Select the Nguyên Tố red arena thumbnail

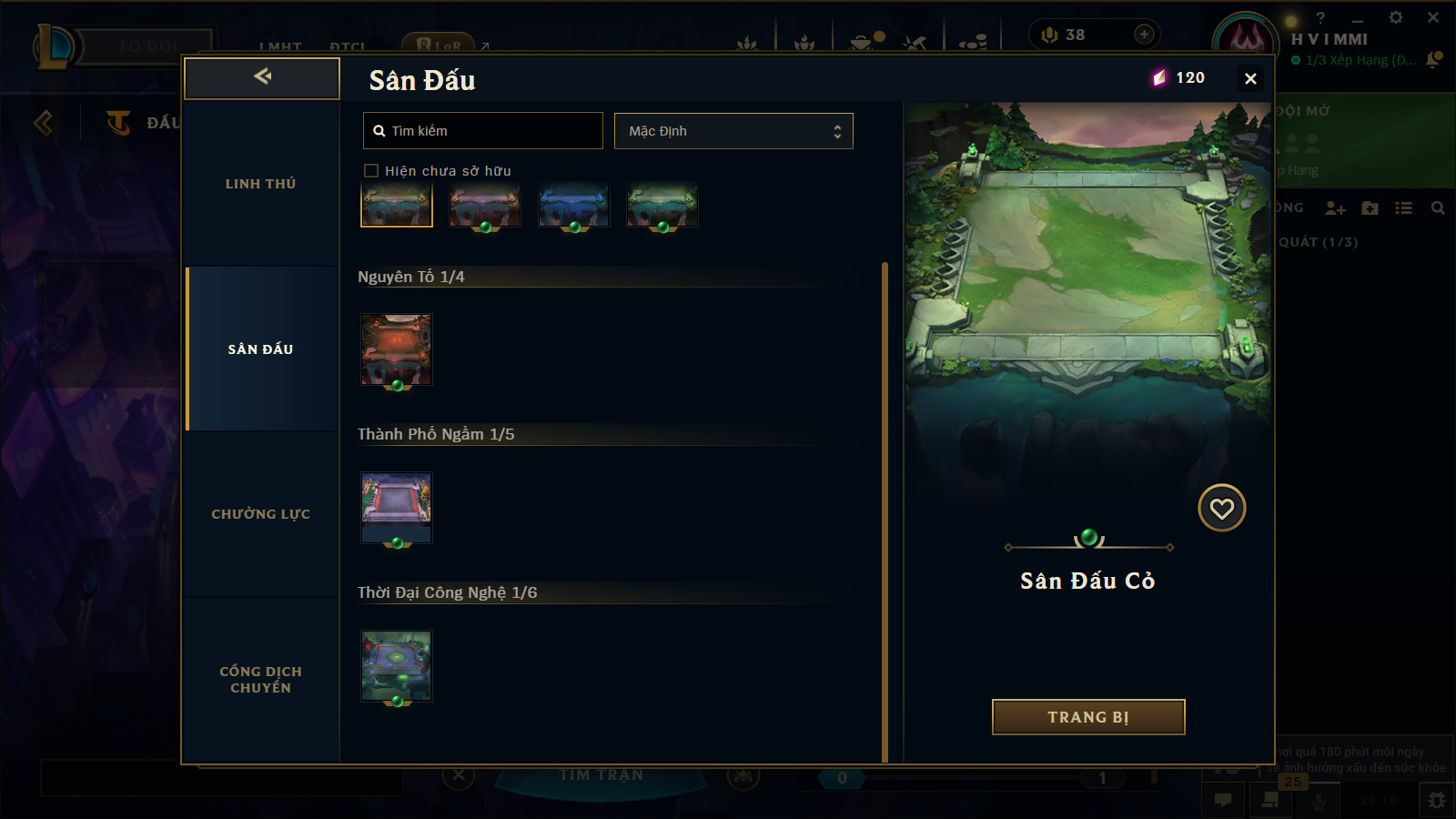click(396, 350)
